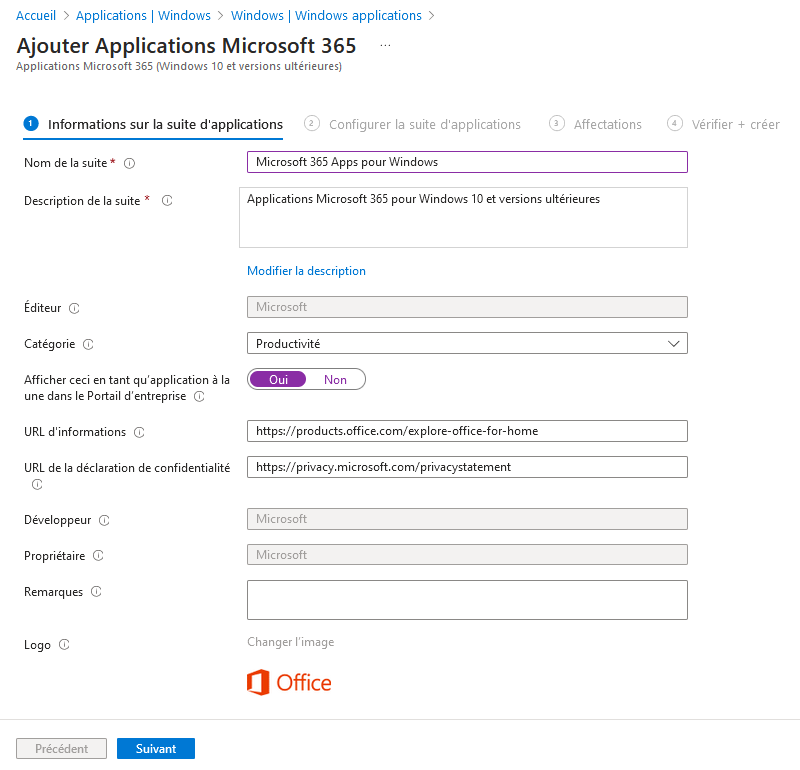Select Non for Portail d'entreprise display
The height and width of the screenshot is (770, 800).
[335, 380]
